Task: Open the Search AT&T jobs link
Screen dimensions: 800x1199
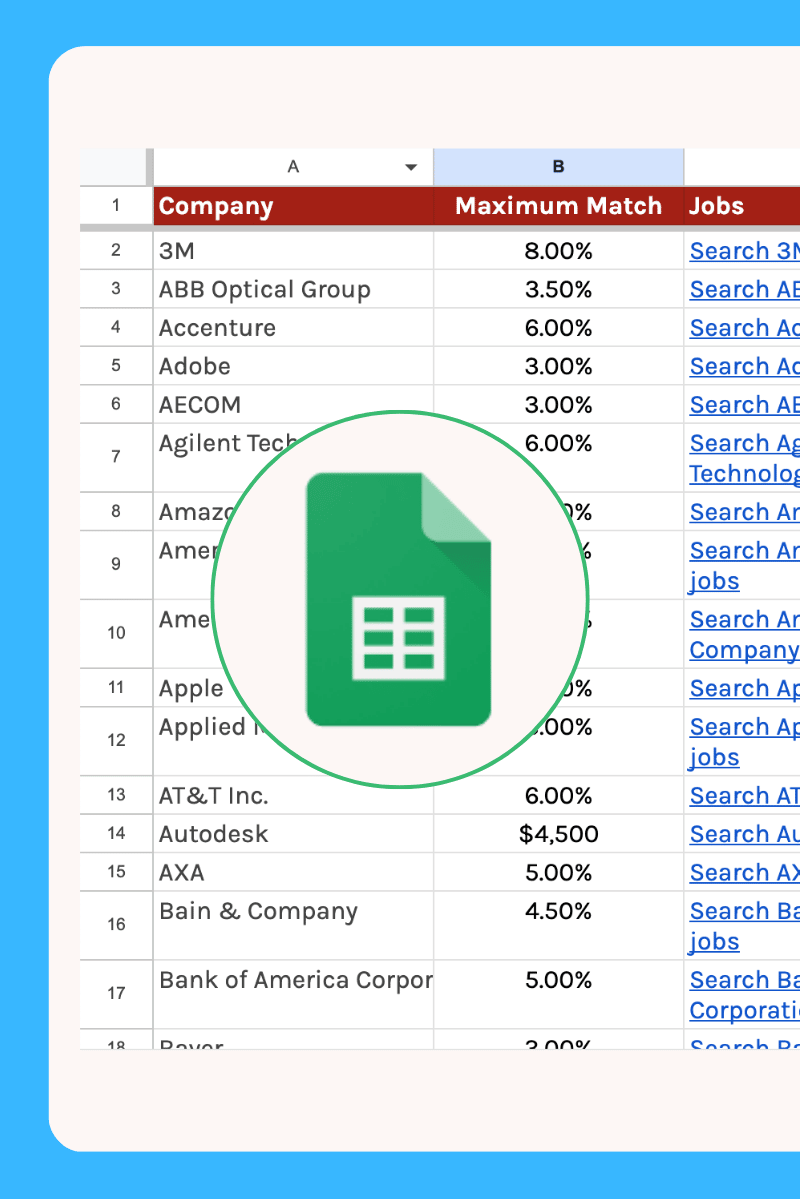Action: (744, 795)
